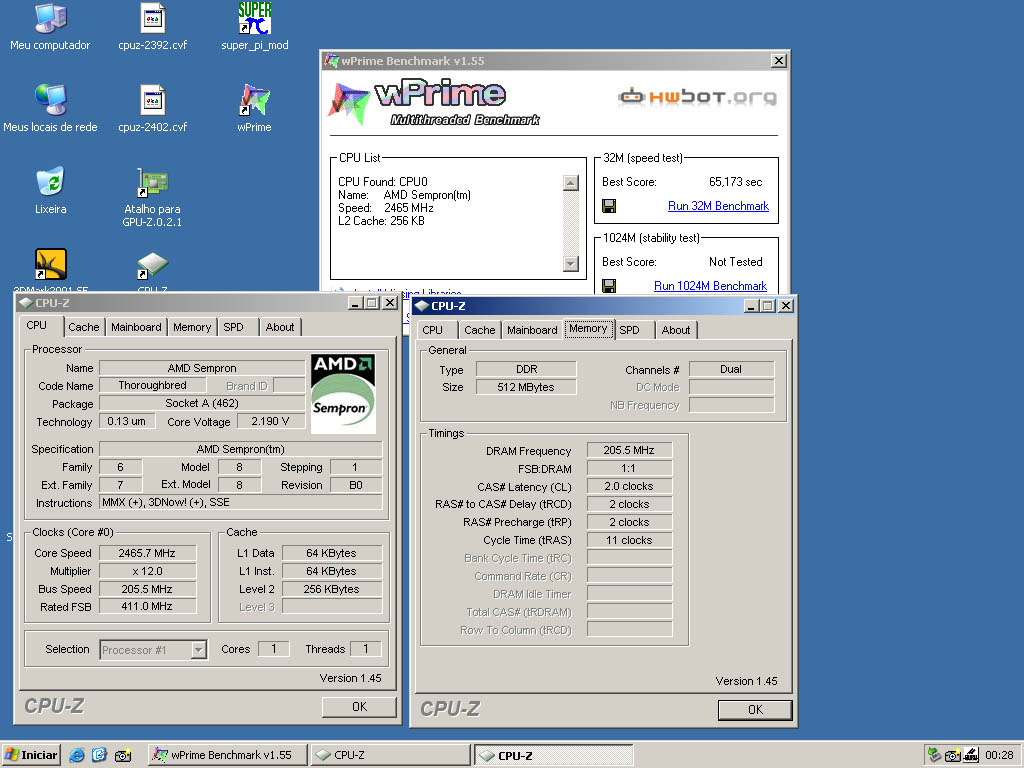
Task: Open the Processor #1 selection dropdown
Action: (x=199, y=650)
